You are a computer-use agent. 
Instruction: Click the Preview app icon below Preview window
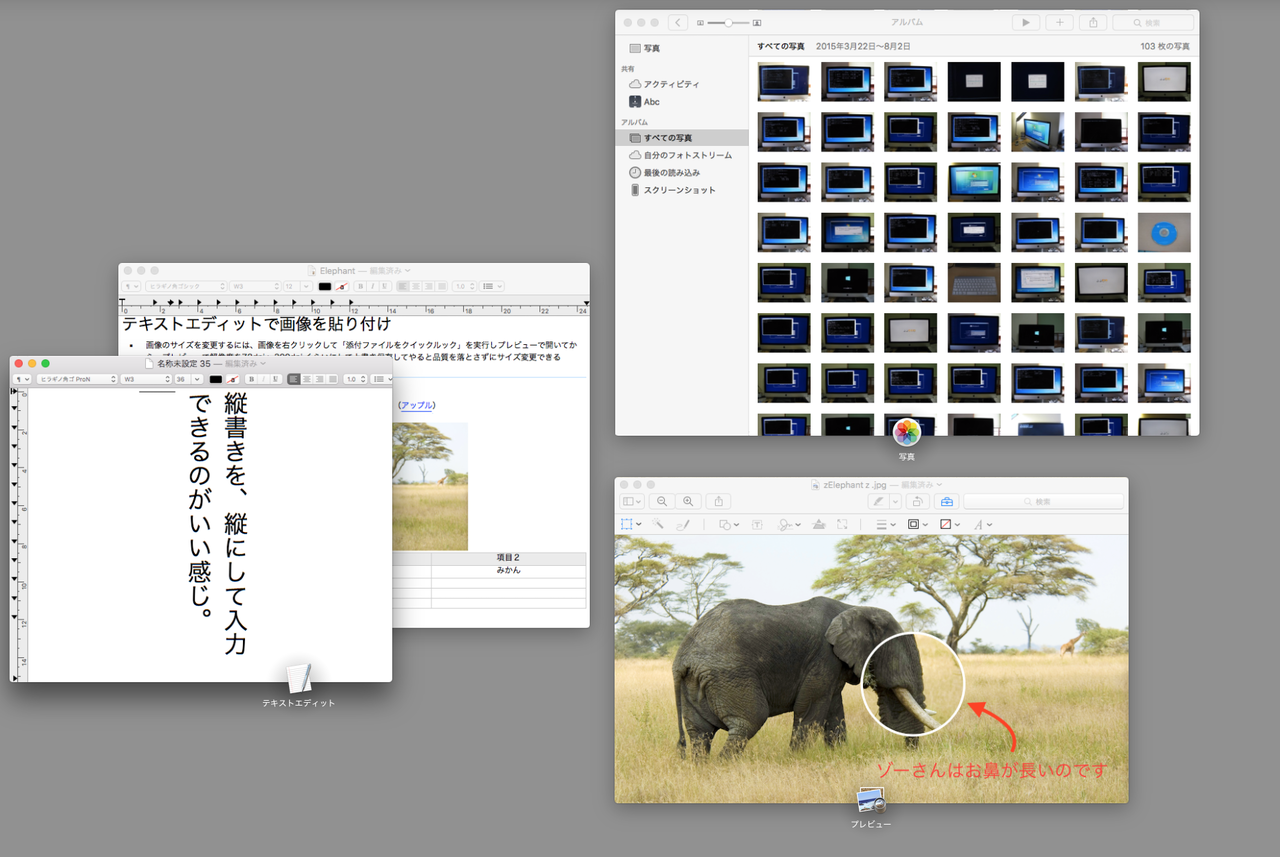[871, 800]
